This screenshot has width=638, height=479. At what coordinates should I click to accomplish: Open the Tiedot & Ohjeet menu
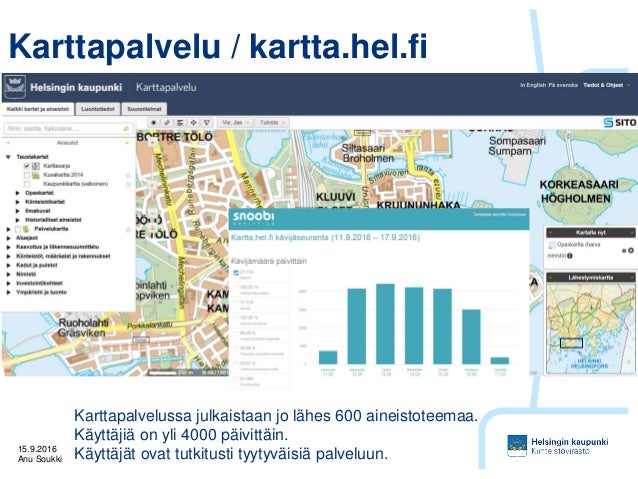[607, 85]
